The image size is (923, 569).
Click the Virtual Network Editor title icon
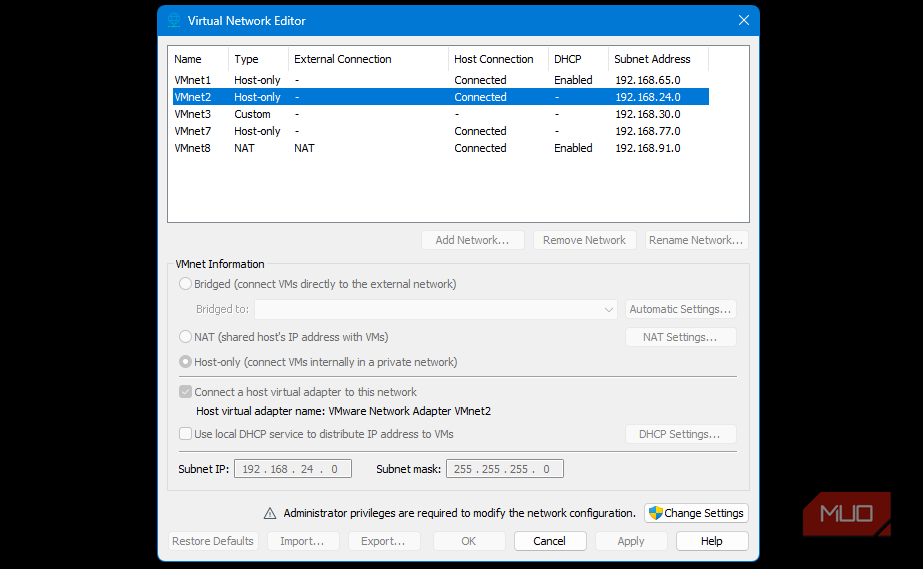click(174, 21)
